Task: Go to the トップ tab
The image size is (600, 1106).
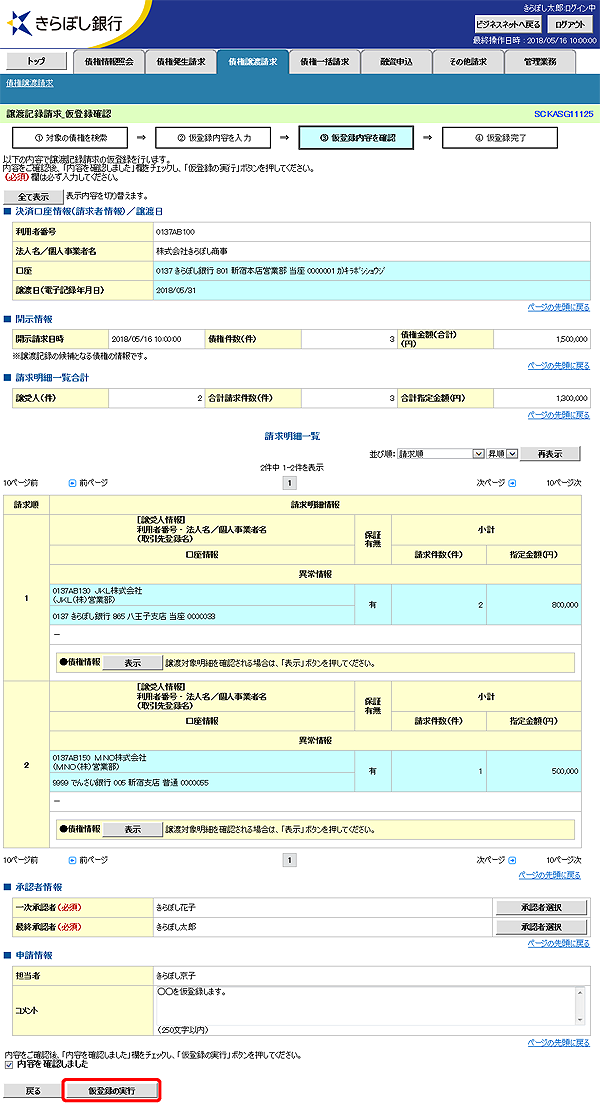Action: tap(35, 61)
